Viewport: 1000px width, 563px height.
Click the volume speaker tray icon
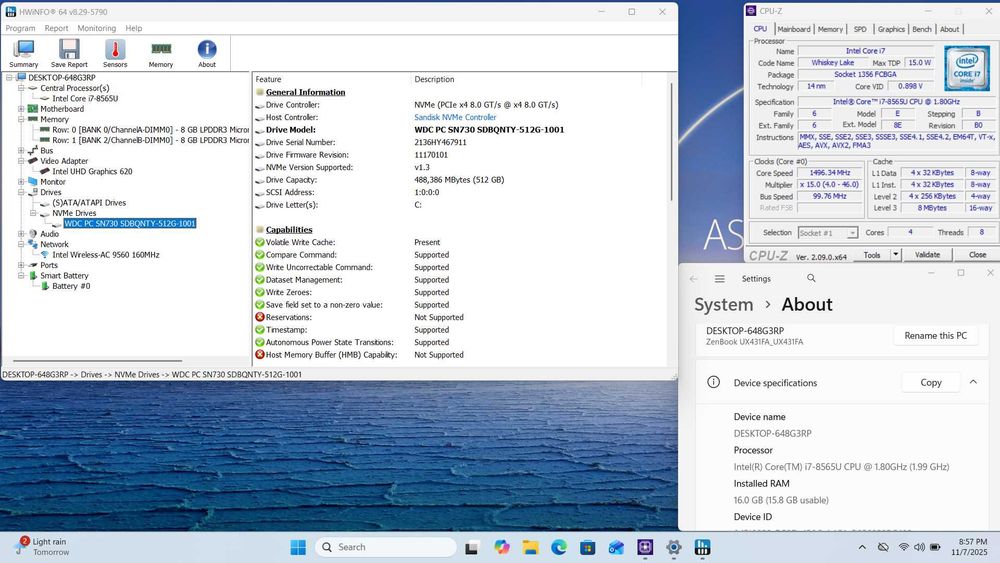(x=919, y=547)
